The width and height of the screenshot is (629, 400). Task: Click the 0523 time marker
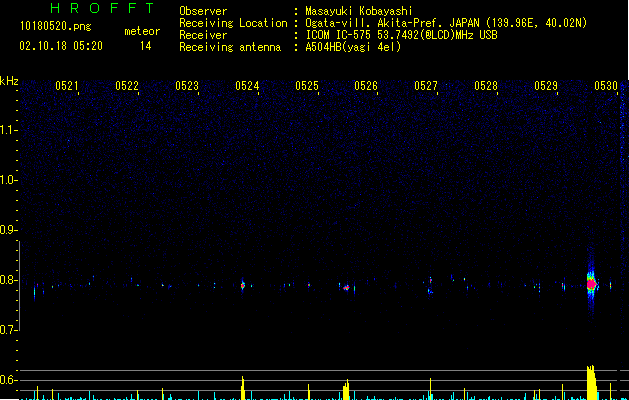tap(187, 86)
